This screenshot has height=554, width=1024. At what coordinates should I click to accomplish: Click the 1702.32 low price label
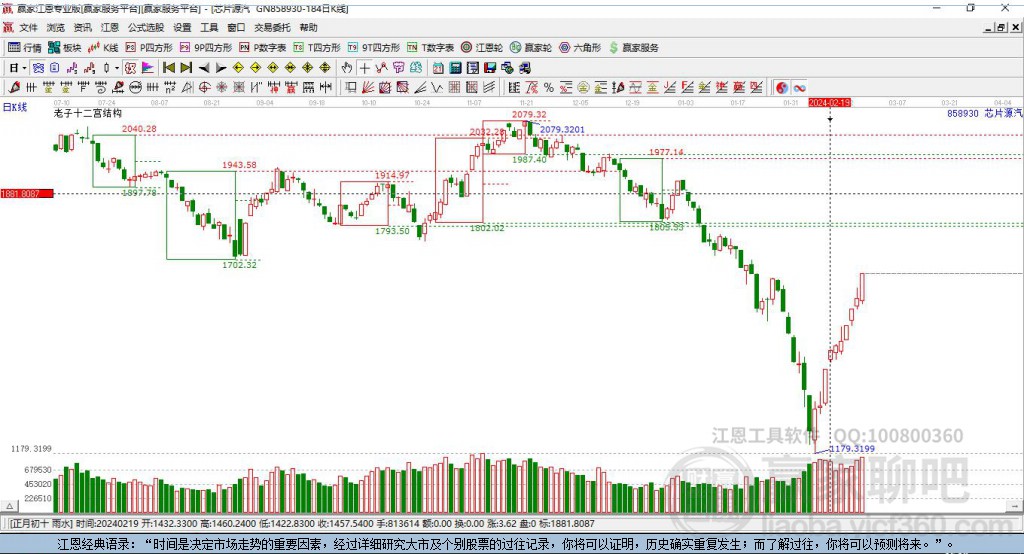240,265
